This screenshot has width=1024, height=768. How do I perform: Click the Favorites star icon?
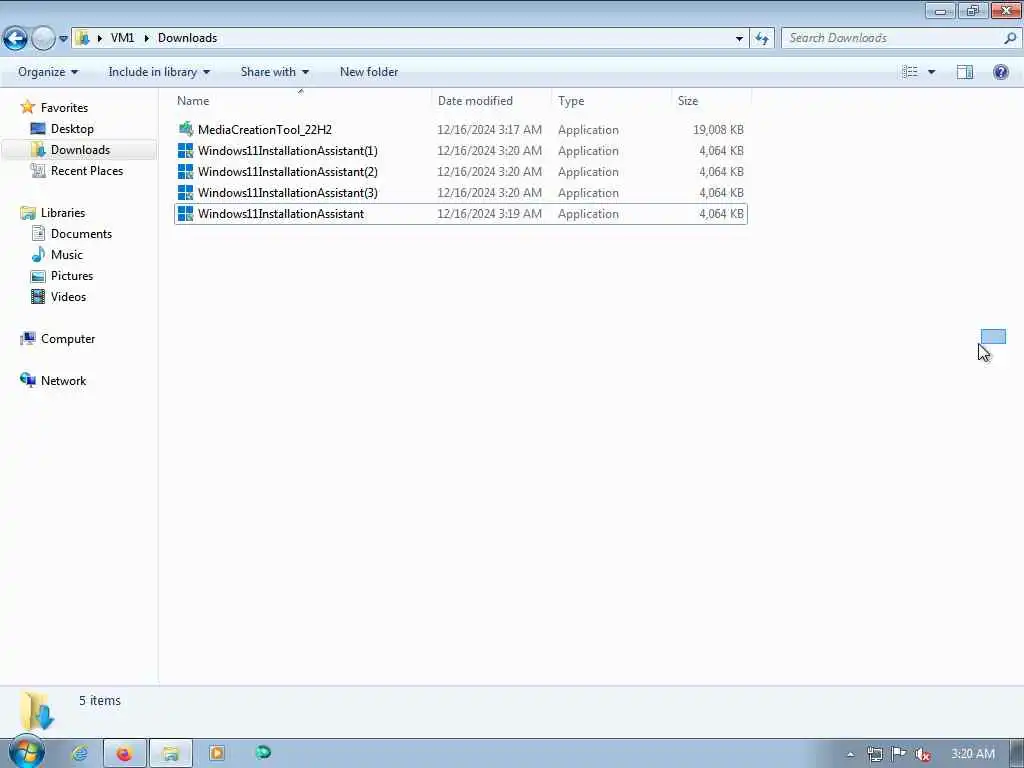click(27, 107)
